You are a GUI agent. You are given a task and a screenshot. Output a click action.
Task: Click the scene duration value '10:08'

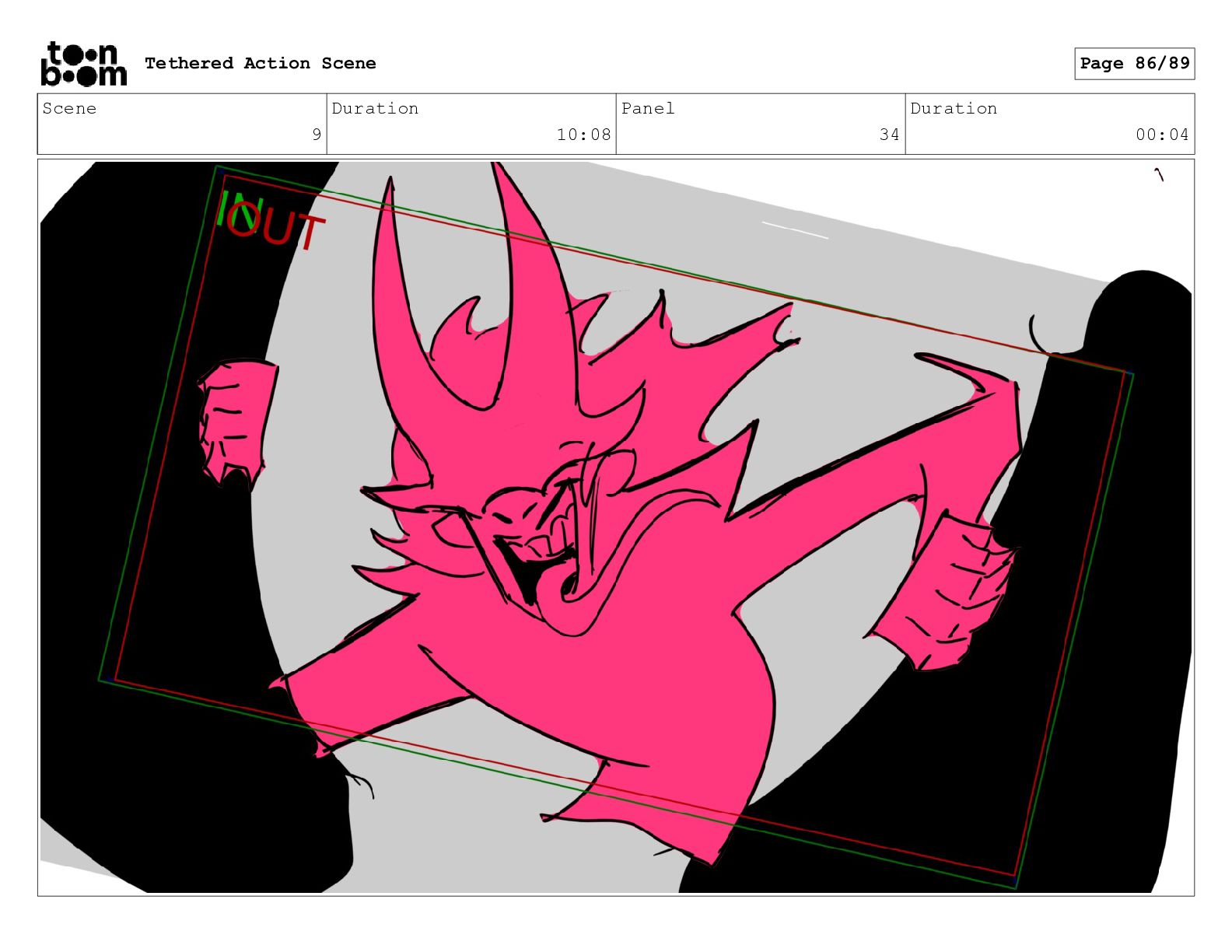click(x=584, y=135)
